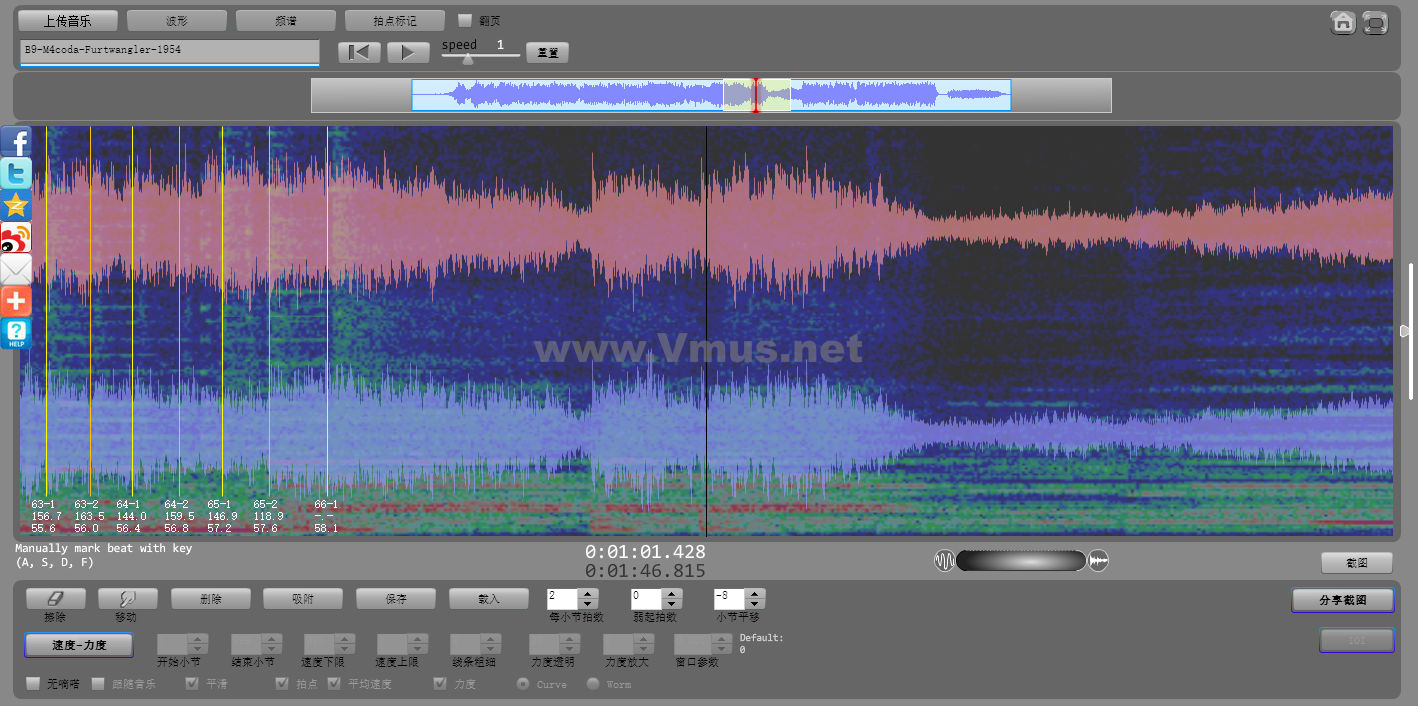Increase the 开始小节 stepper
Screen dimensions: 1418x706
tap(198, 639)
